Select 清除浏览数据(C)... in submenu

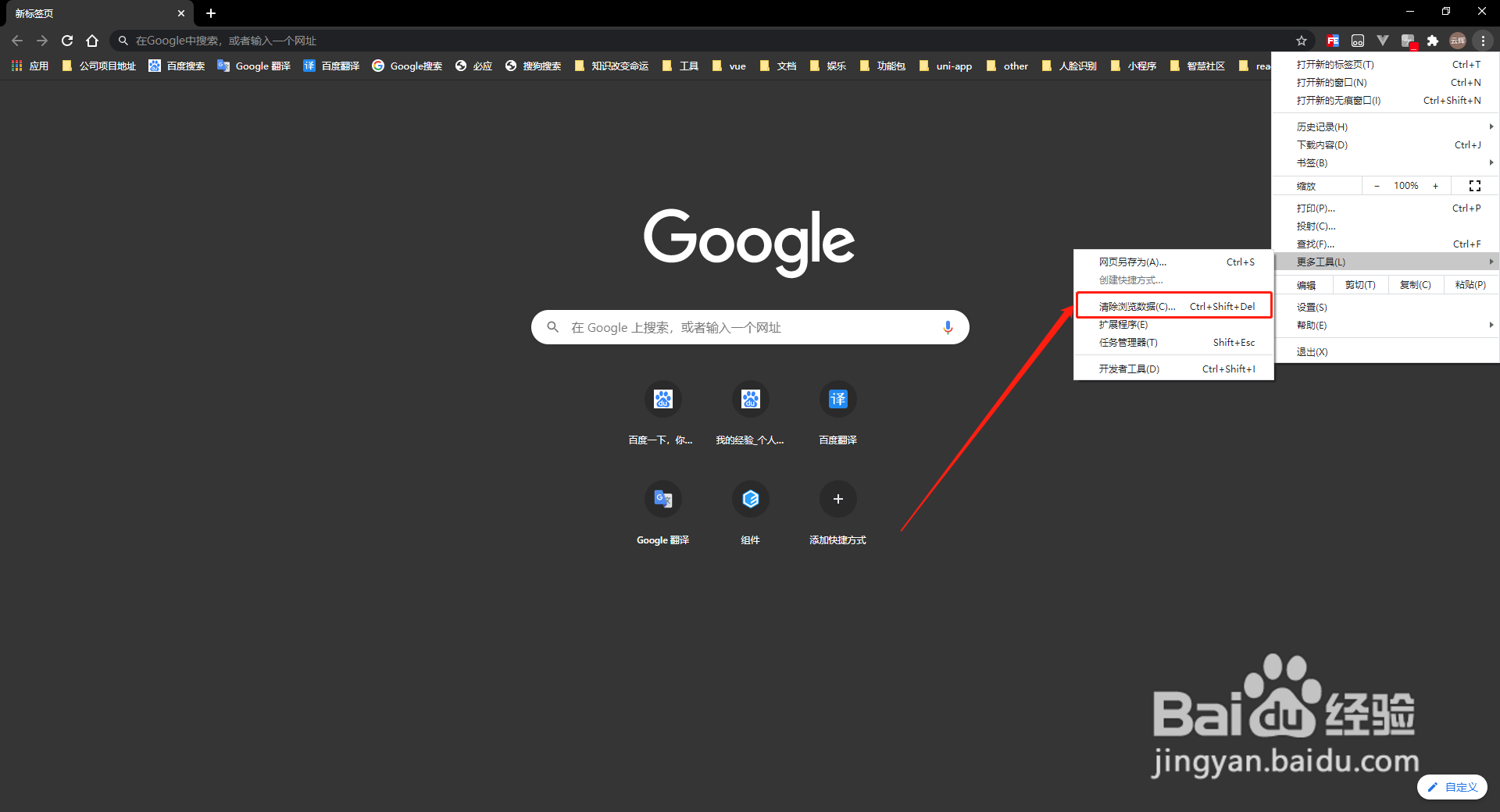point(1174,306)
